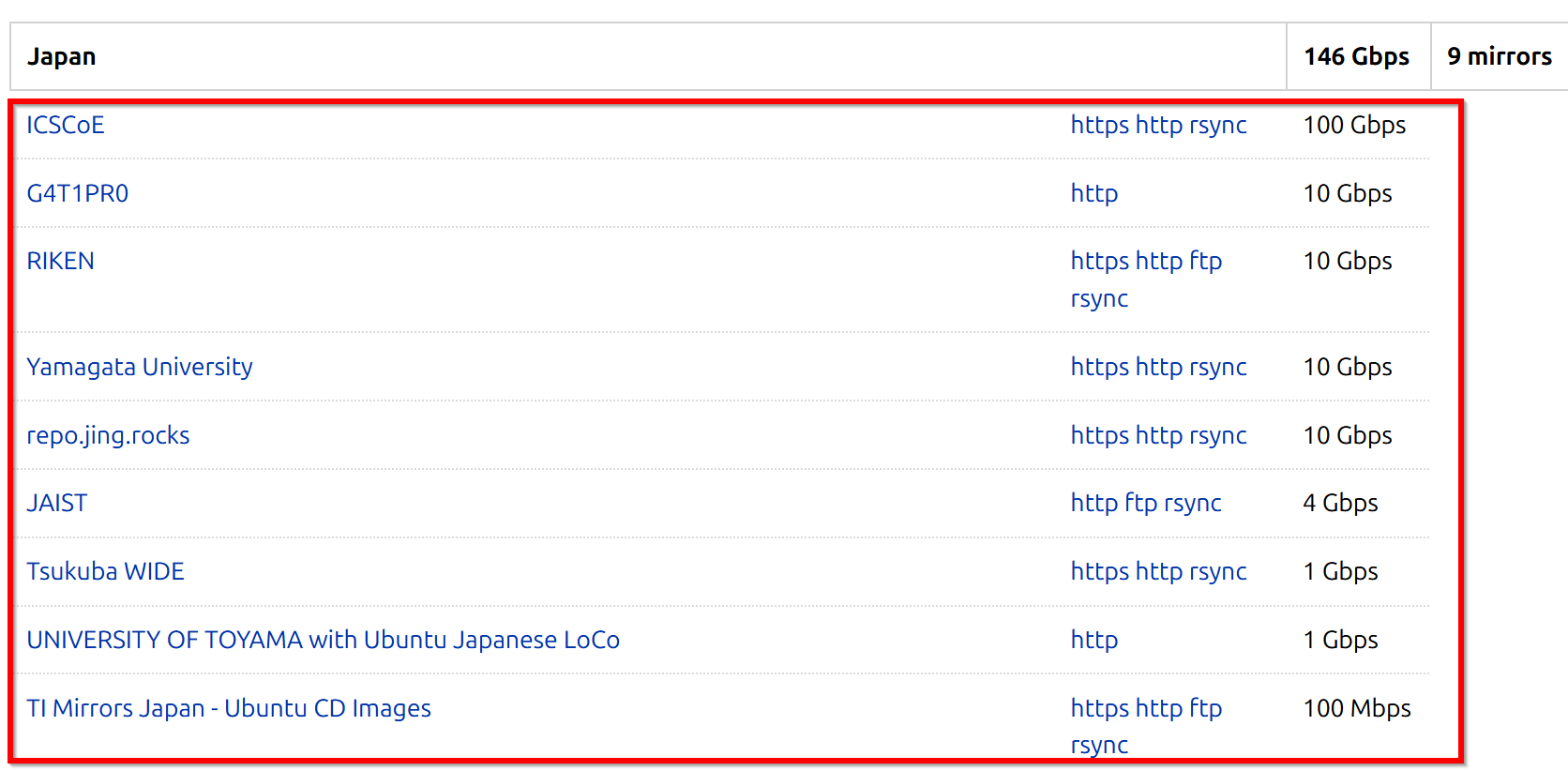This screenshot has width=1568, height=771.
Task: Select the "10 Gbps" speed for Yamagata University
Action: [1348, 367]
